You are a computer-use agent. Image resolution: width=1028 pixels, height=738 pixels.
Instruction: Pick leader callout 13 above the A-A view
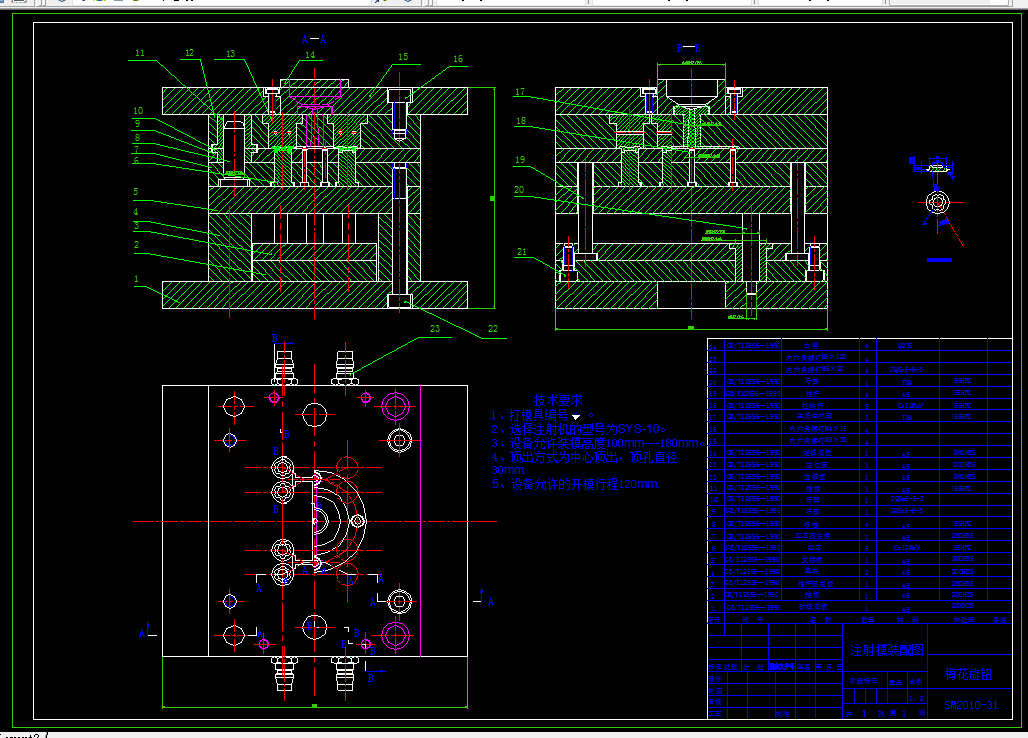click(x=230, y=54)
